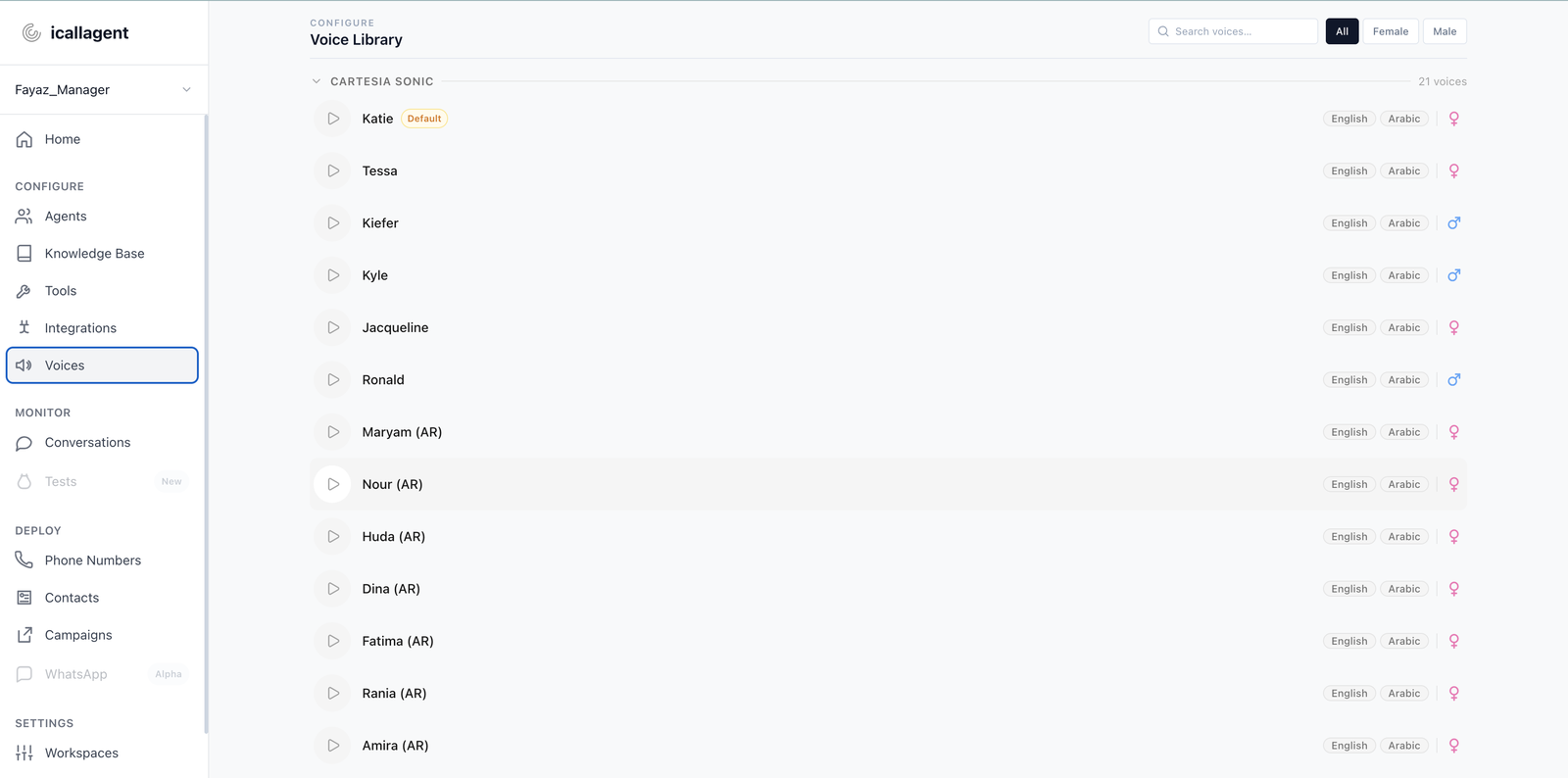Open the WhatsApp alpha page

coord(102,674)
